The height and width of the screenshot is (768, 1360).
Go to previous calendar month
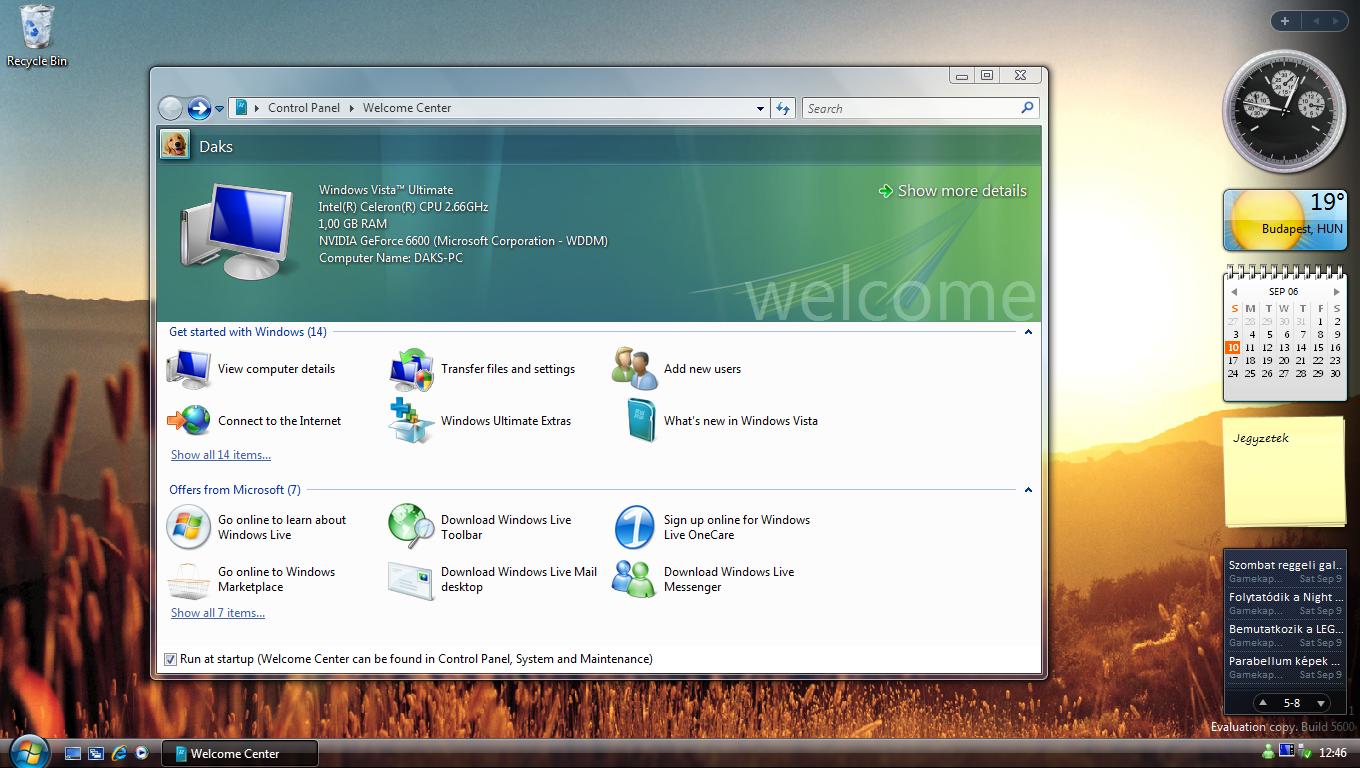[x=1234, y=292]
